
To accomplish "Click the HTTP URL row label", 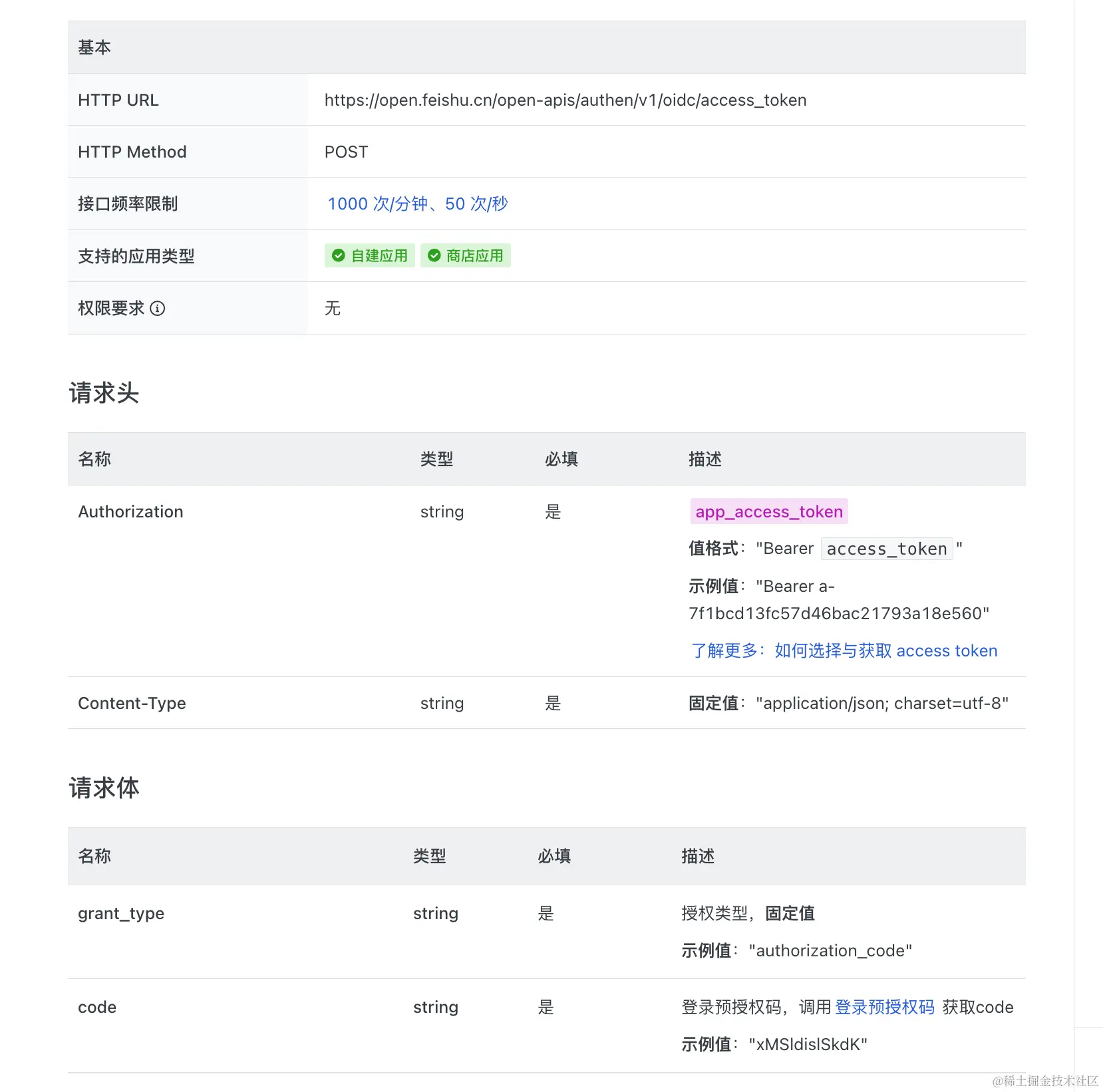I will [118, 100].
